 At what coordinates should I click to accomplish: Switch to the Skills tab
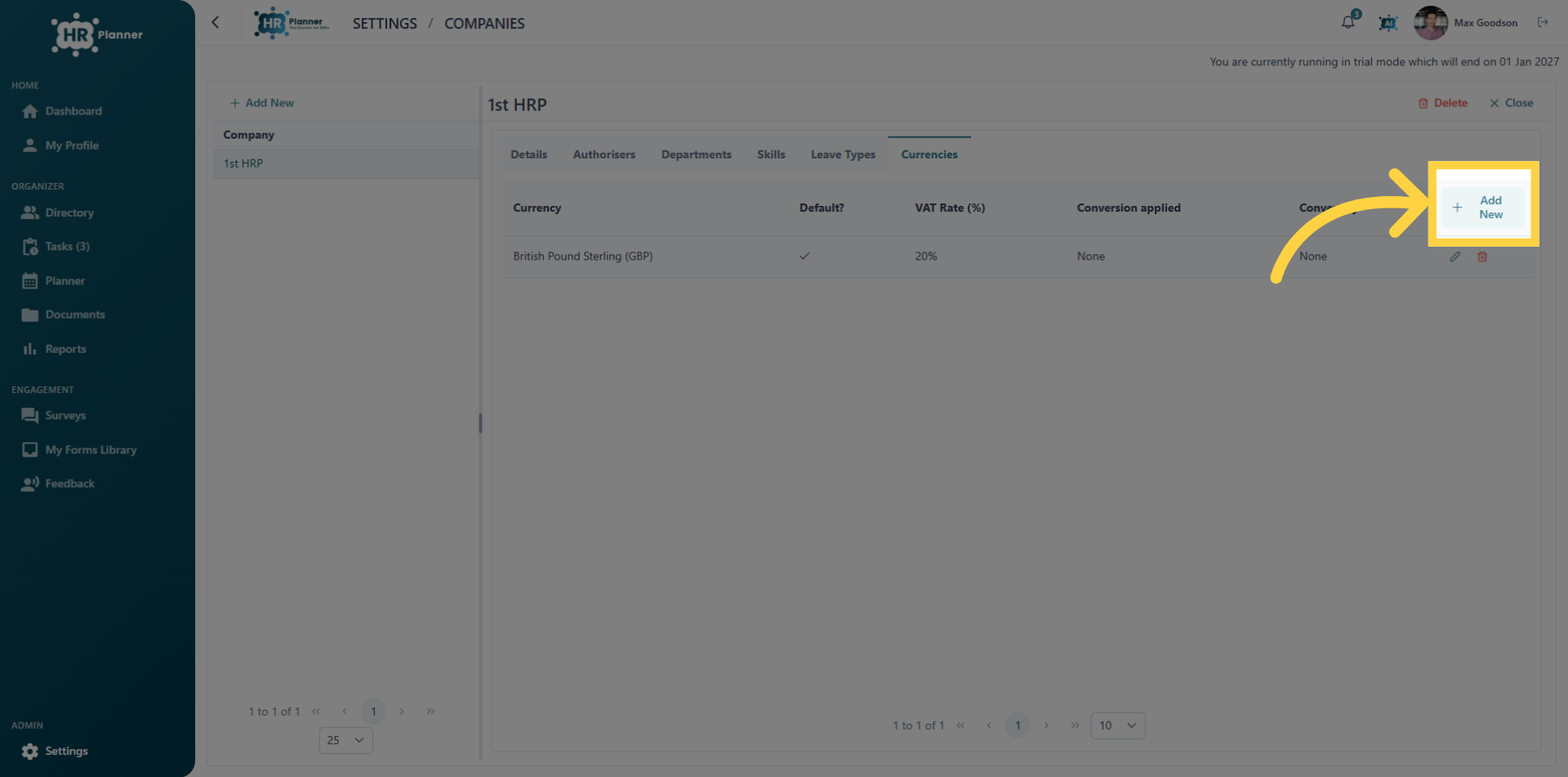771,154
